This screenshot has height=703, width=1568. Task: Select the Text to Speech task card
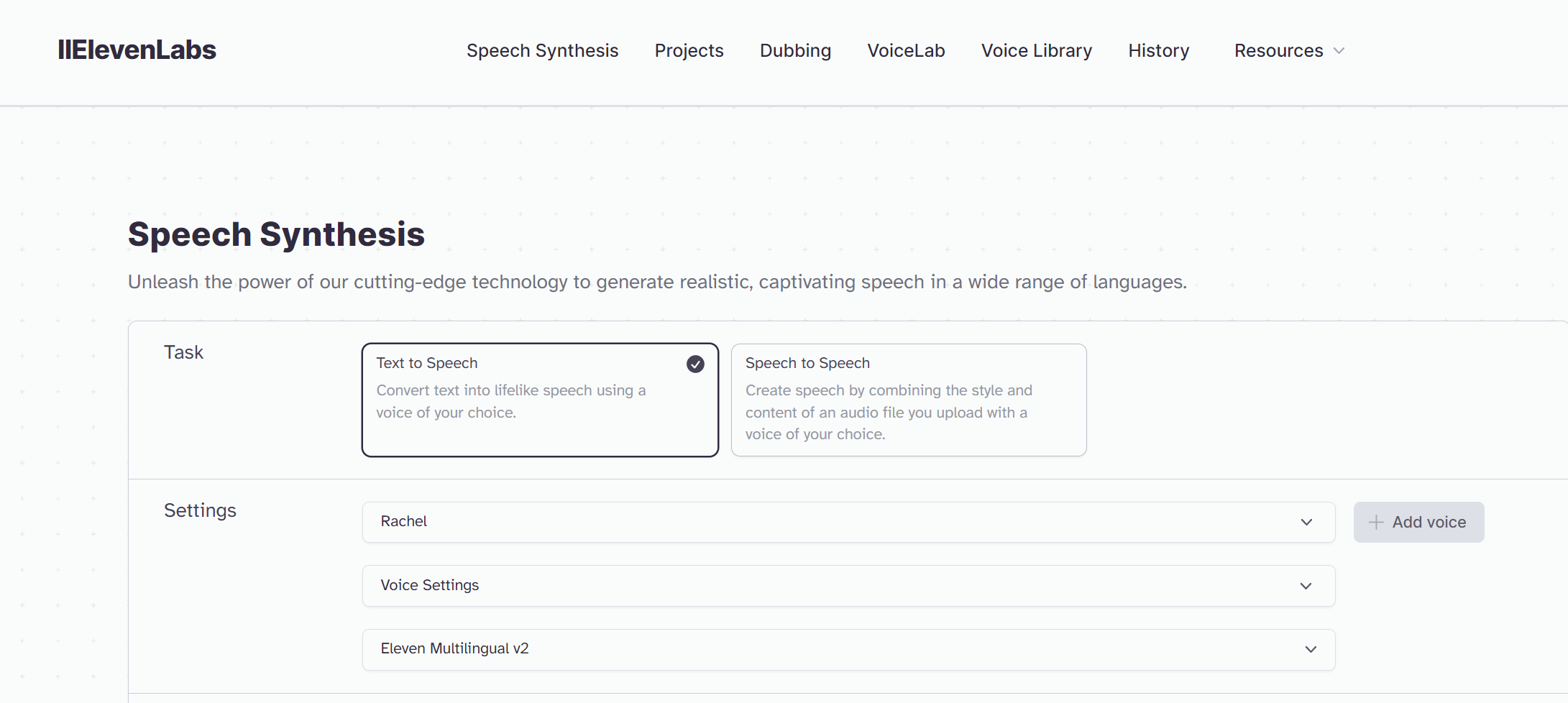point(540,400)
